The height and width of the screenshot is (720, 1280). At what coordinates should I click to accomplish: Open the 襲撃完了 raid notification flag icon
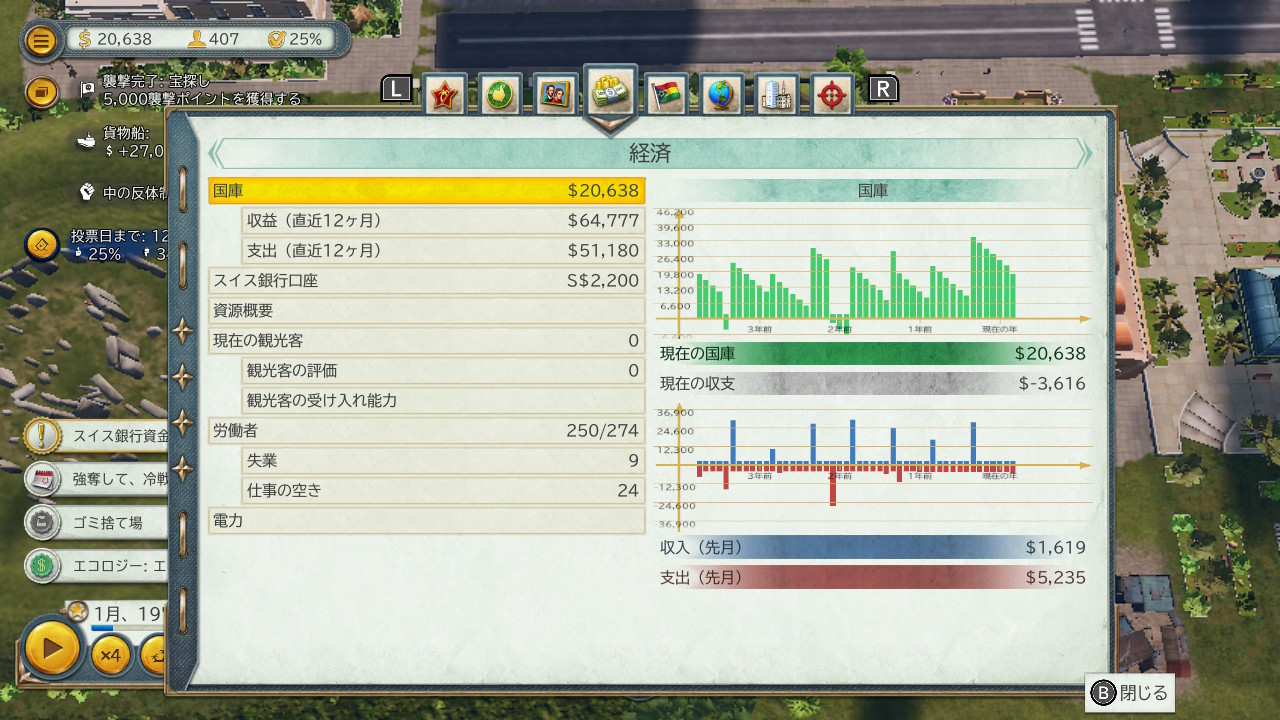pos(87,89)
